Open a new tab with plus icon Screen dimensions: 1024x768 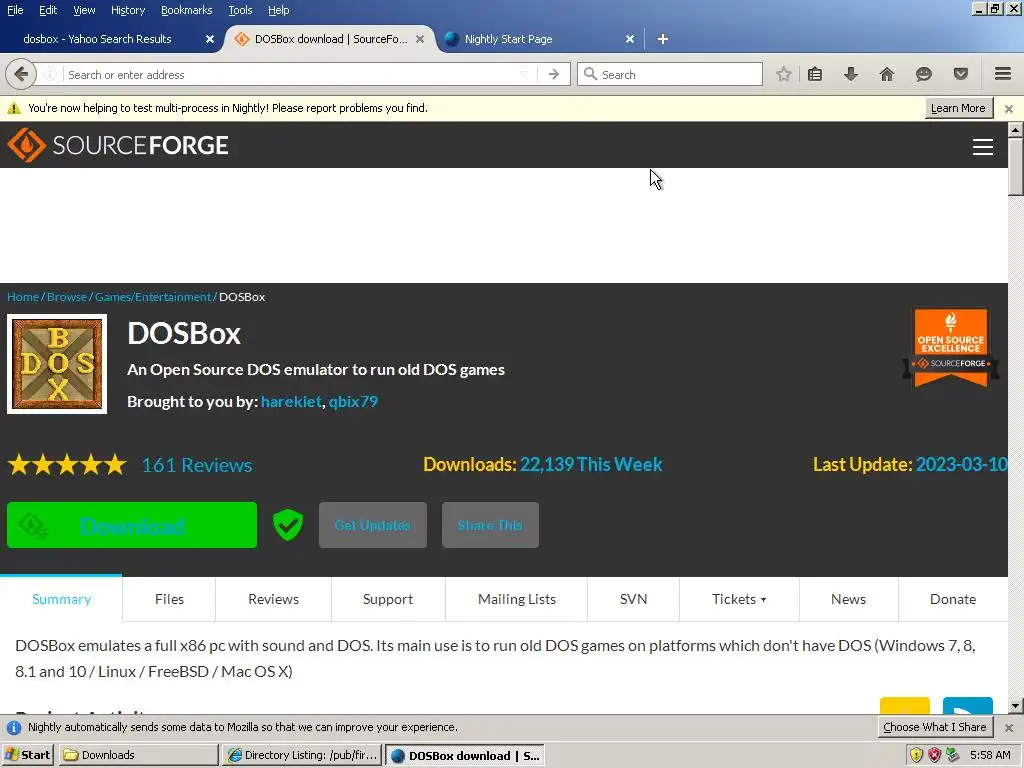[662, 39]
